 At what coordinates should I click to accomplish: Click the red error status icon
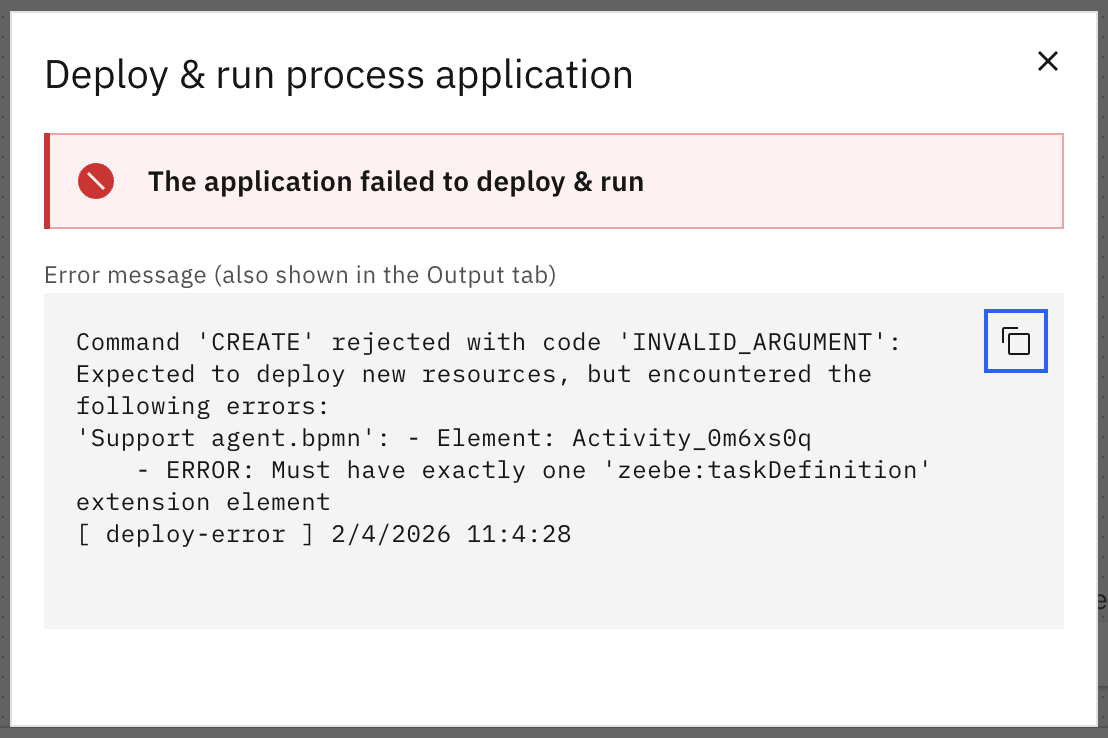96,182
